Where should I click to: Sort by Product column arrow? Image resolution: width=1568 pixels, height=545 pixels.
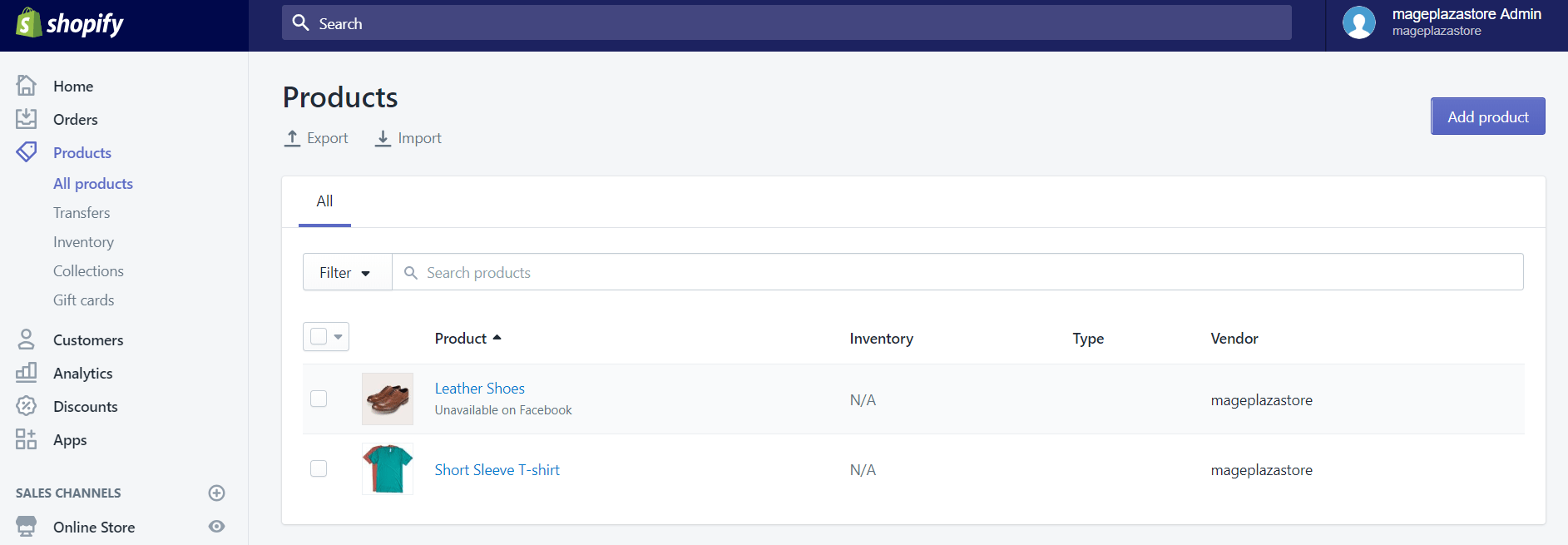[497, 338]
